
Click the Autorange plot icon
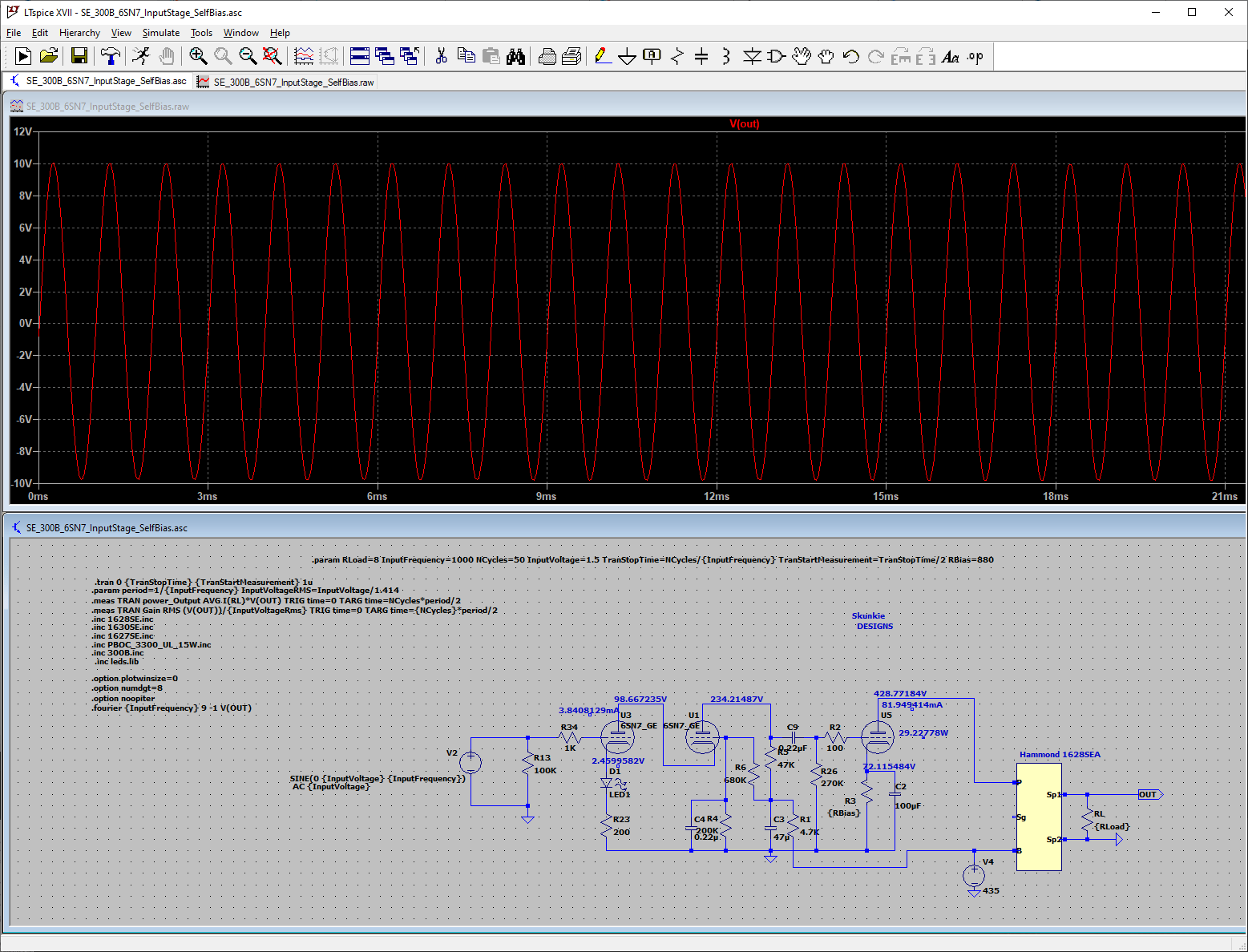pos(304,56)
